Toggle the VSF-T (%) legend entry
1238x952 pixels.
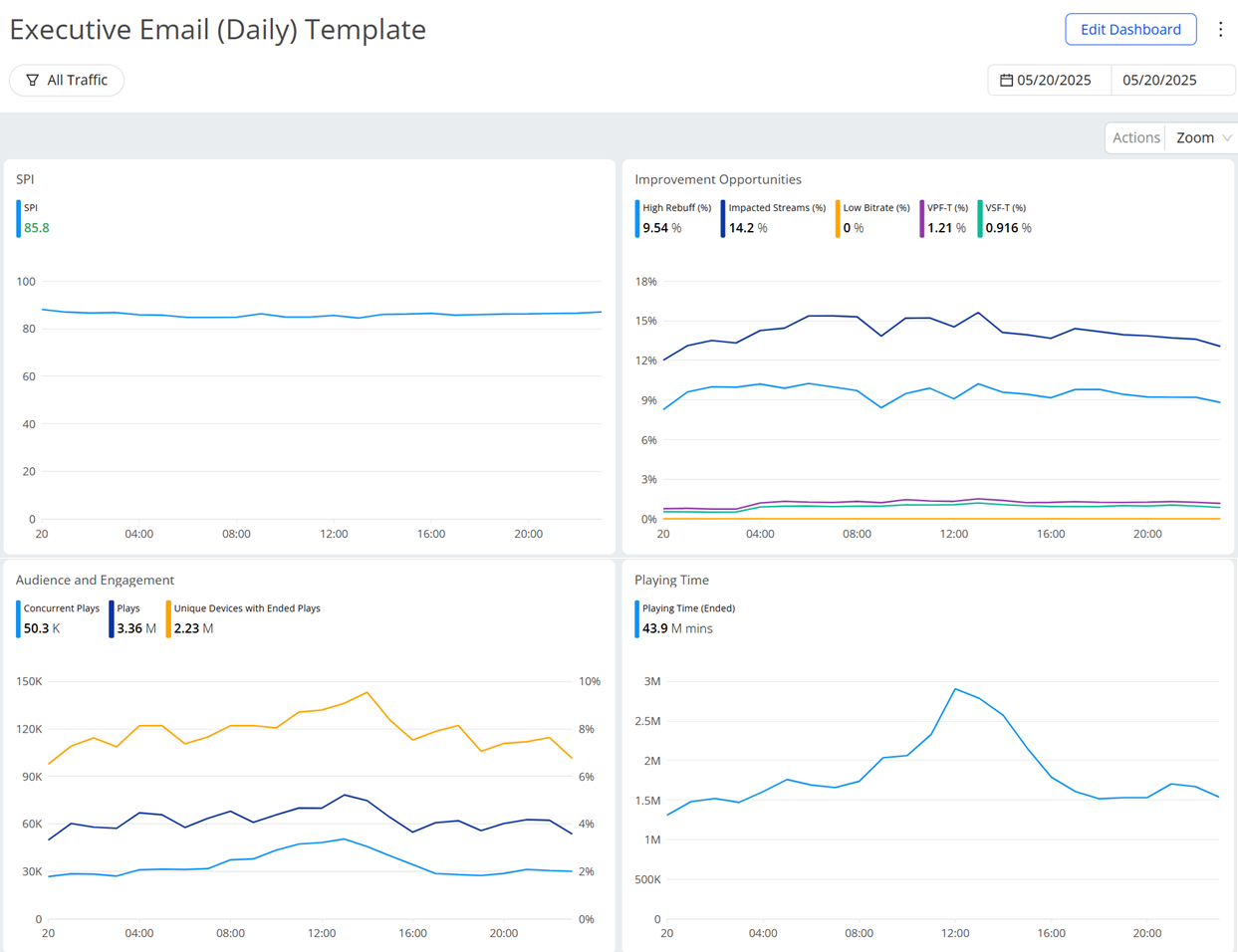1005,208
